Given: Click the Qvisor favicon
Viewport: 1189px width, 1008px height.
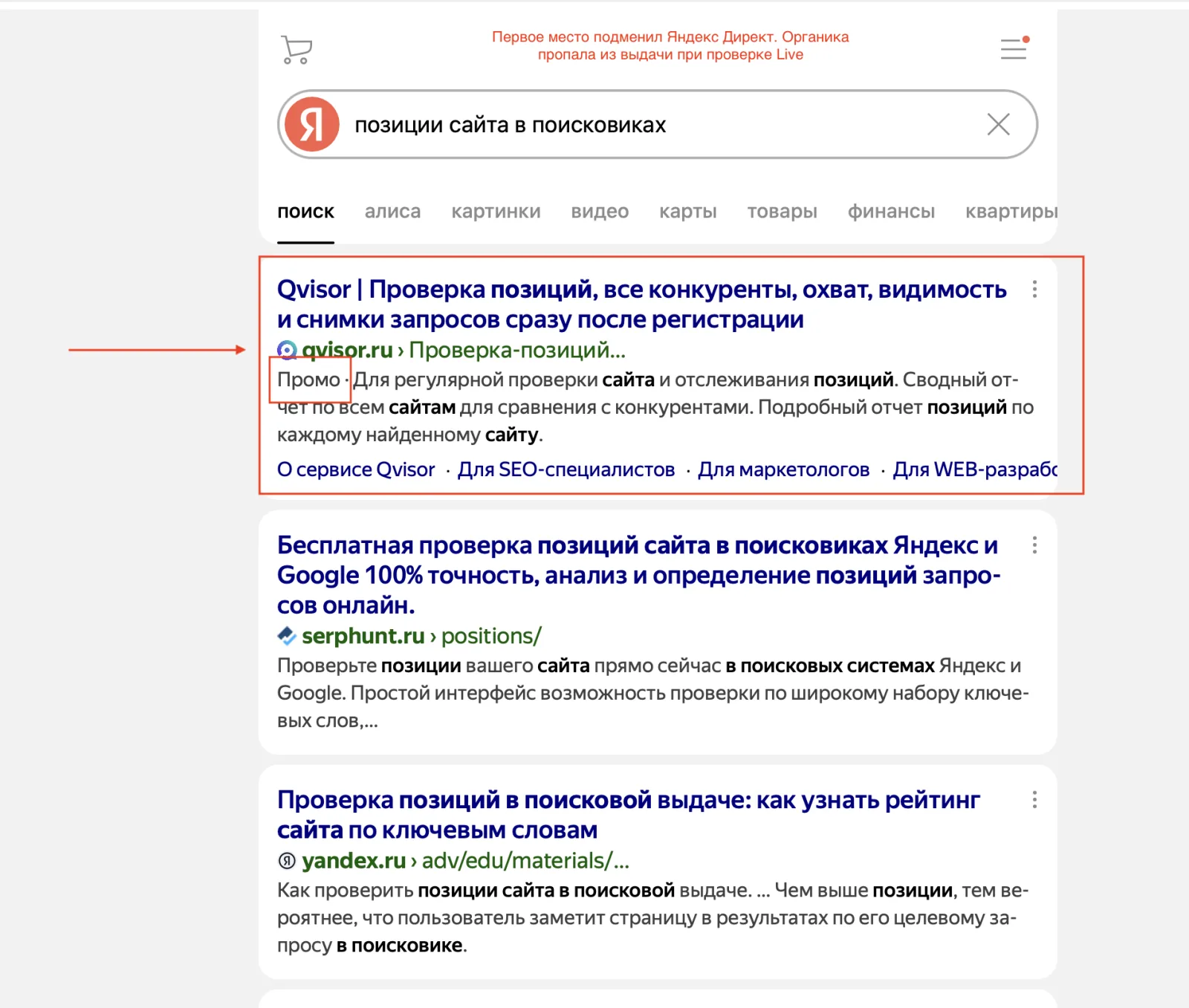Looking at the screenshot, I should point(287,350).
